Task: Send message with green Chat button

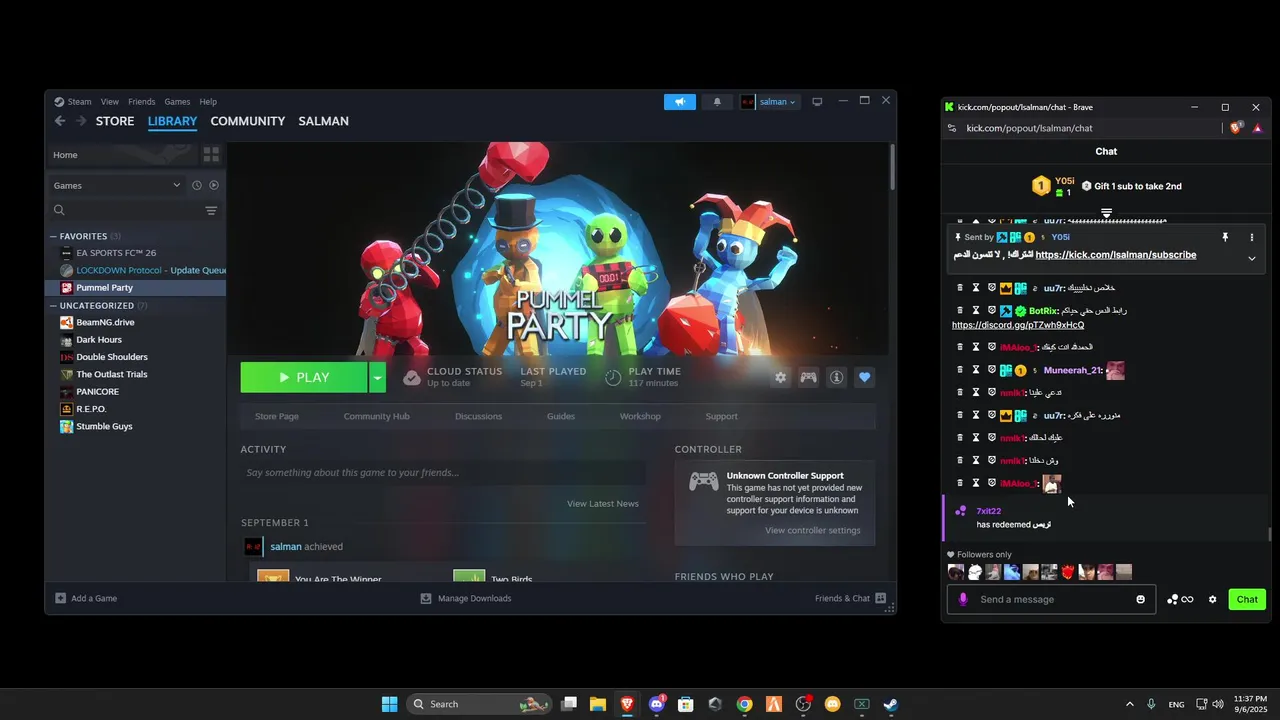Action: pyautogui.click(x=1247, y=599)
